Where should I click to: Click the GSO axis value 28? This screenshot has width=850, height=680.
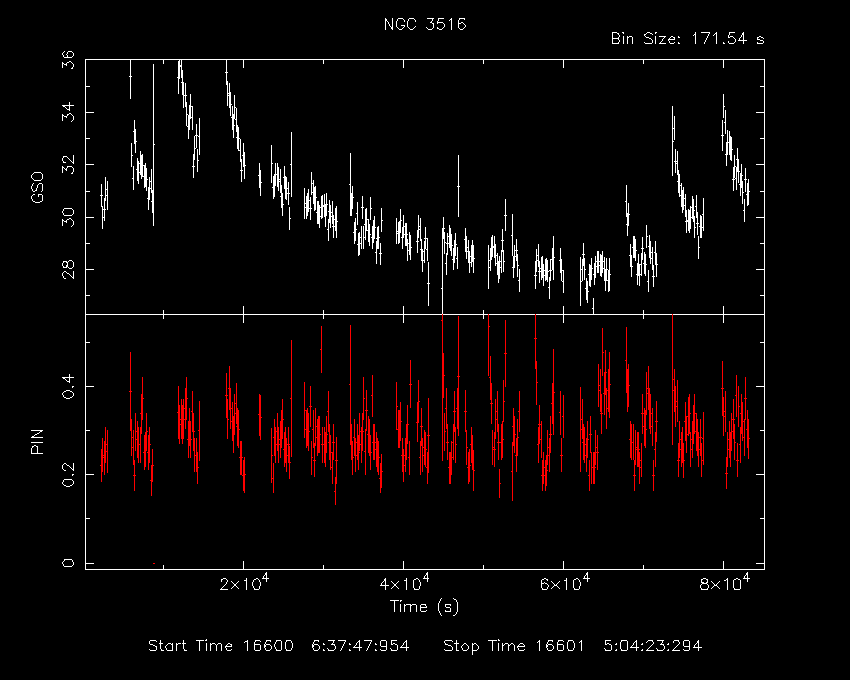[68, 269]
